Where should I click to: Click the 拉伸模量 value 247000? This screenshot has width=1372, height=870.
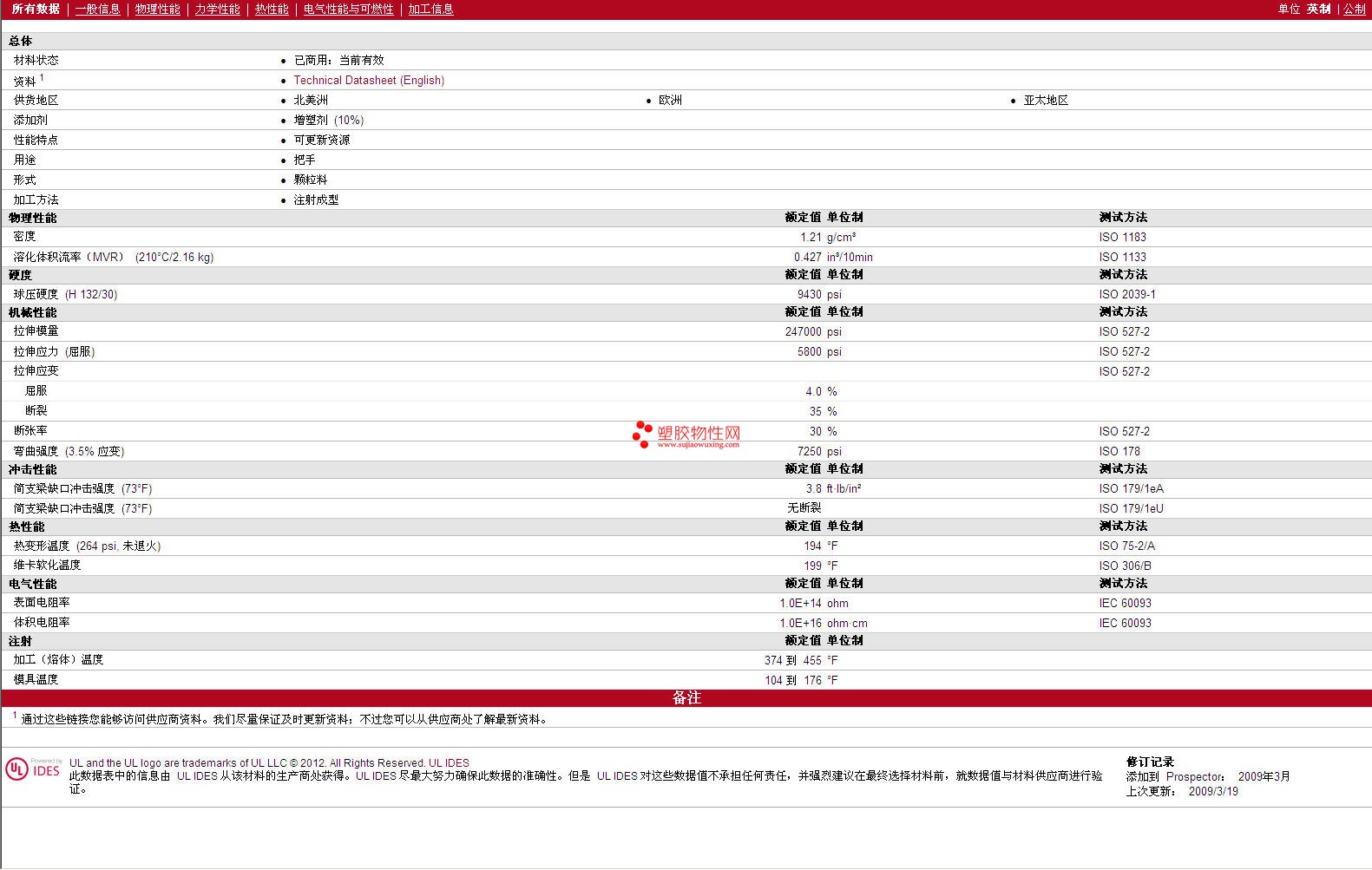click(803, 331)
